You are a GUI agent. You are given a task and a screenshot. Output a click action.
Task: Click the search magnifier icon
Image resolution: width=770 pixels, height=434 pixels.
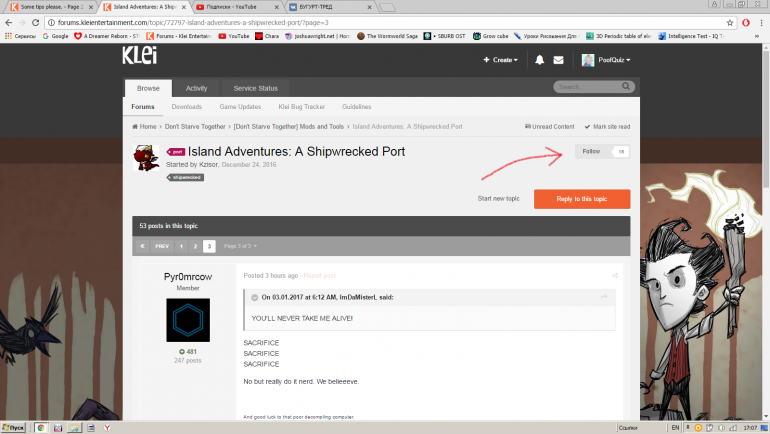(626, 86)
